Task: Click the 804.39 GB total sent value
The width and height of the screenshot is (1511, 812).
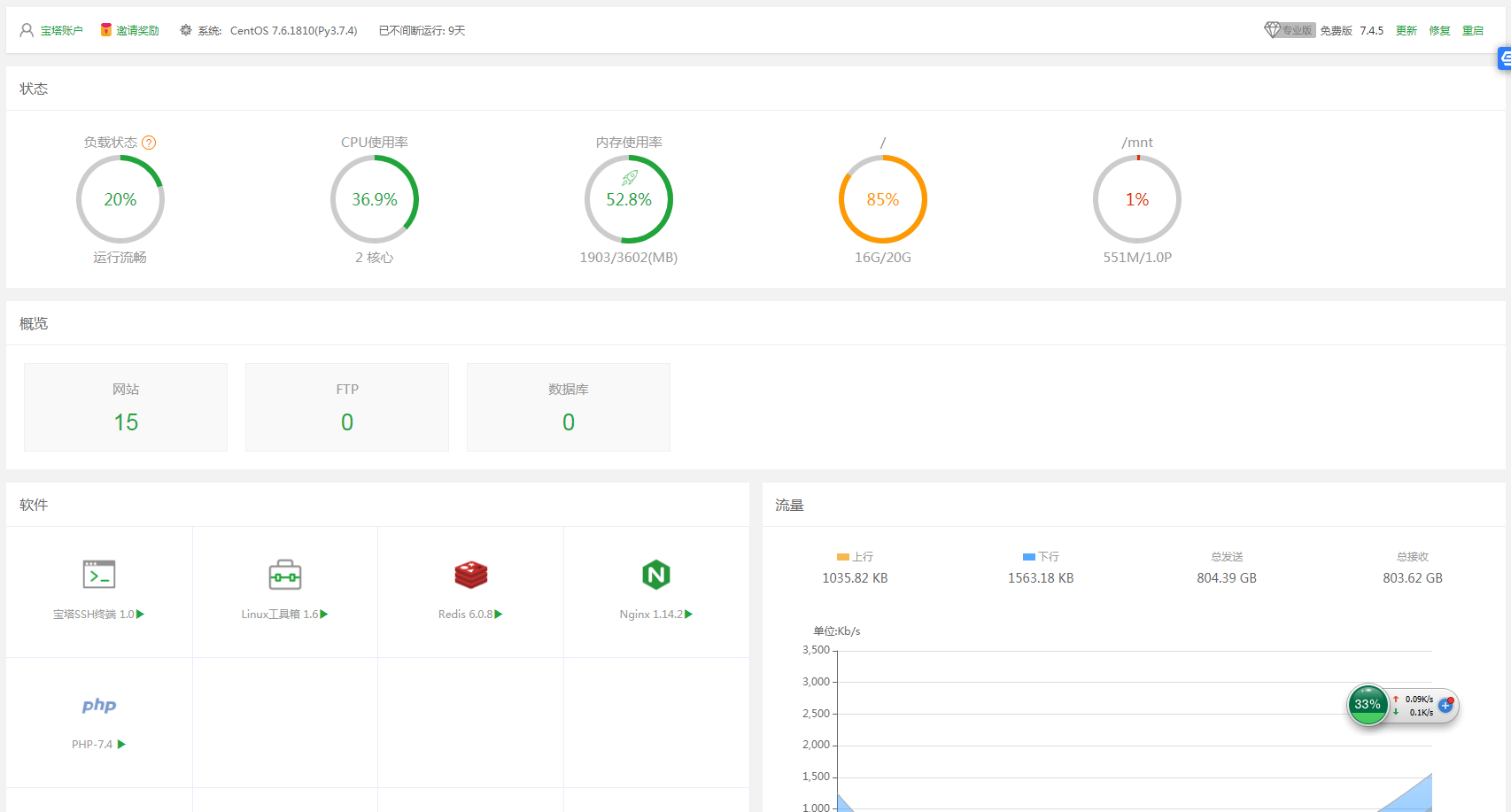Action: [1227, 578]
